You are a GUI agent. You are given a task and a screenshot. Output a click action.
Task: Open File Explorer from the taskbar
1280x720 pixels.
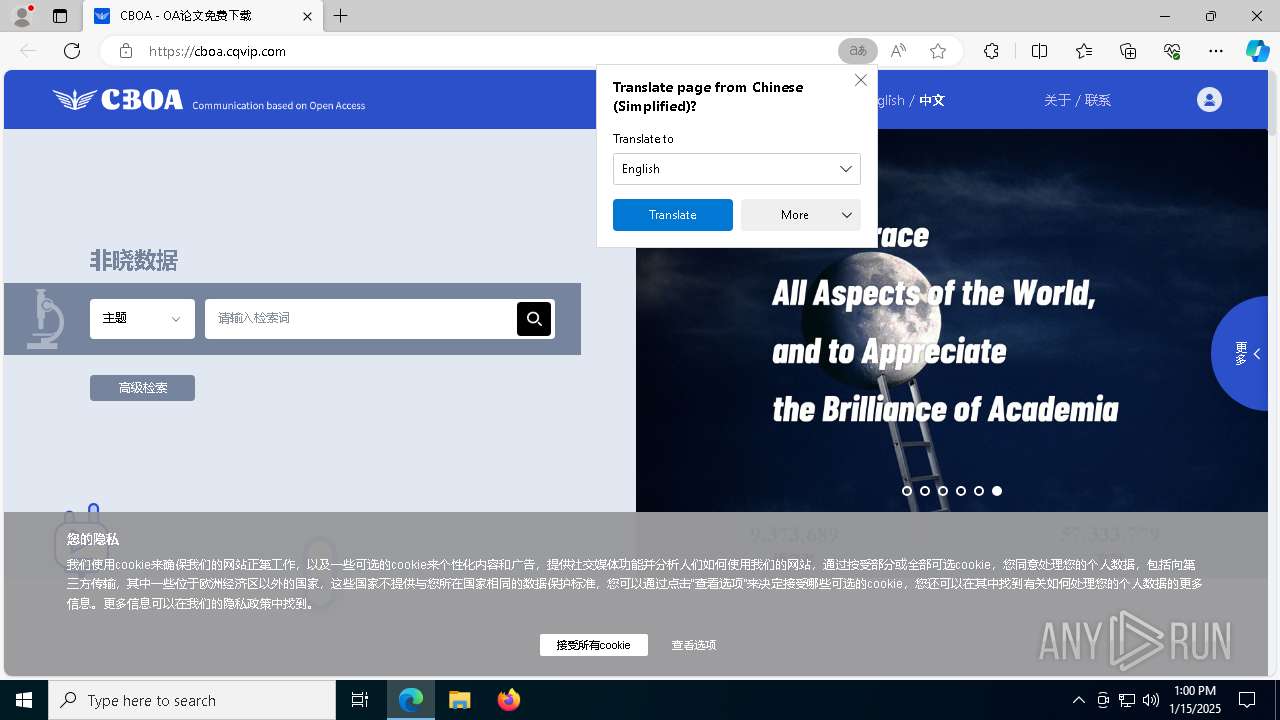click(x=460, y=700)
